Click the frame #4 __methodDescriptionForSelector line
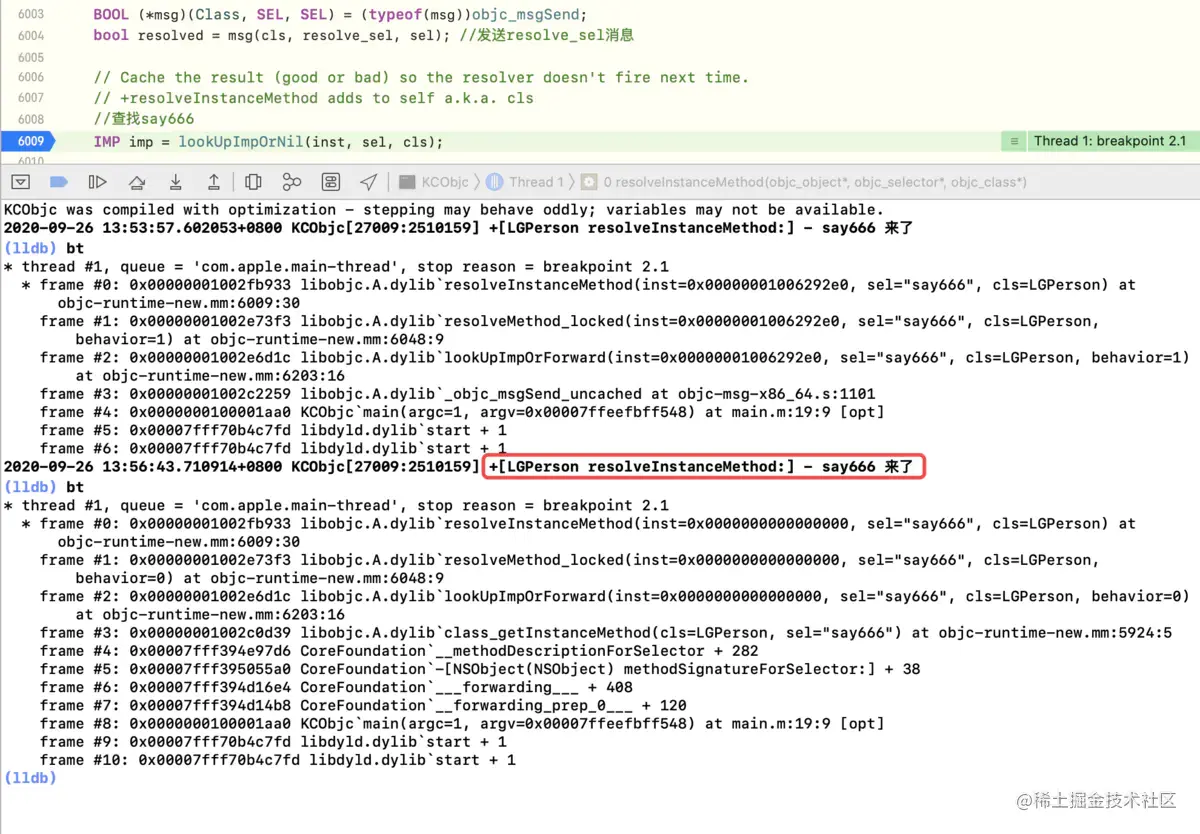The height and width of the screenshot is (834, 1200). tap(400, 651)
